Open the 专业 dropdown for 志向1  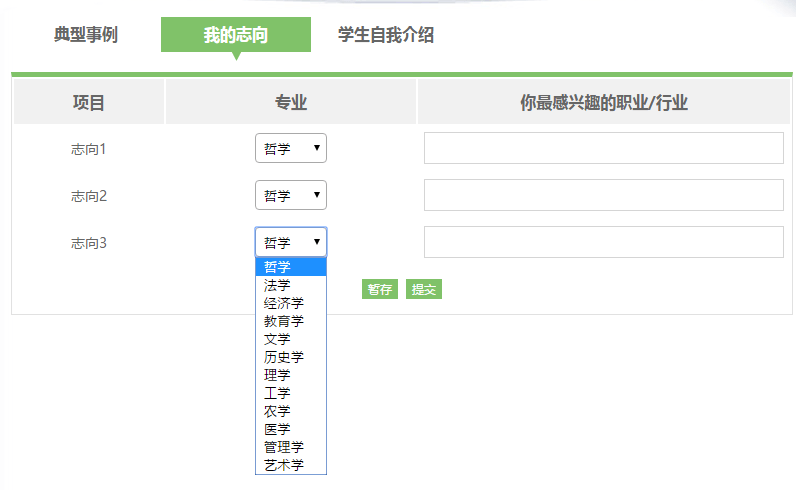pos(291,148)
